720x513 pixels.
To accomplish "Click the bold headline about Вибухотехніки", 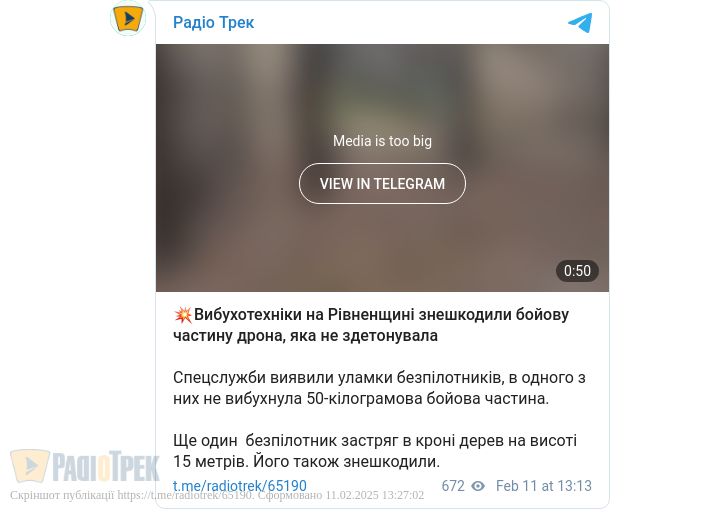I will 371,325.
